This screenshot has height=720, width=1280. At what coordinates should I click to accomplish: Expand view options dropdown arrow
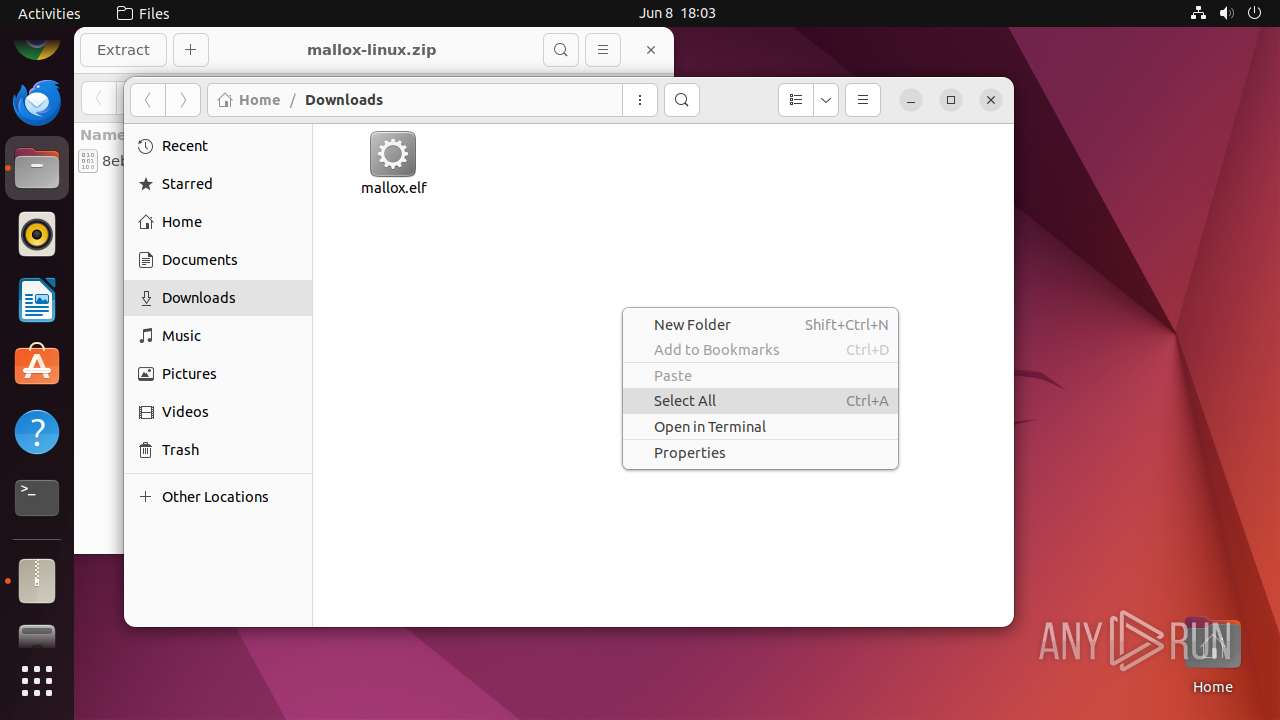click(x=826, y=100)
